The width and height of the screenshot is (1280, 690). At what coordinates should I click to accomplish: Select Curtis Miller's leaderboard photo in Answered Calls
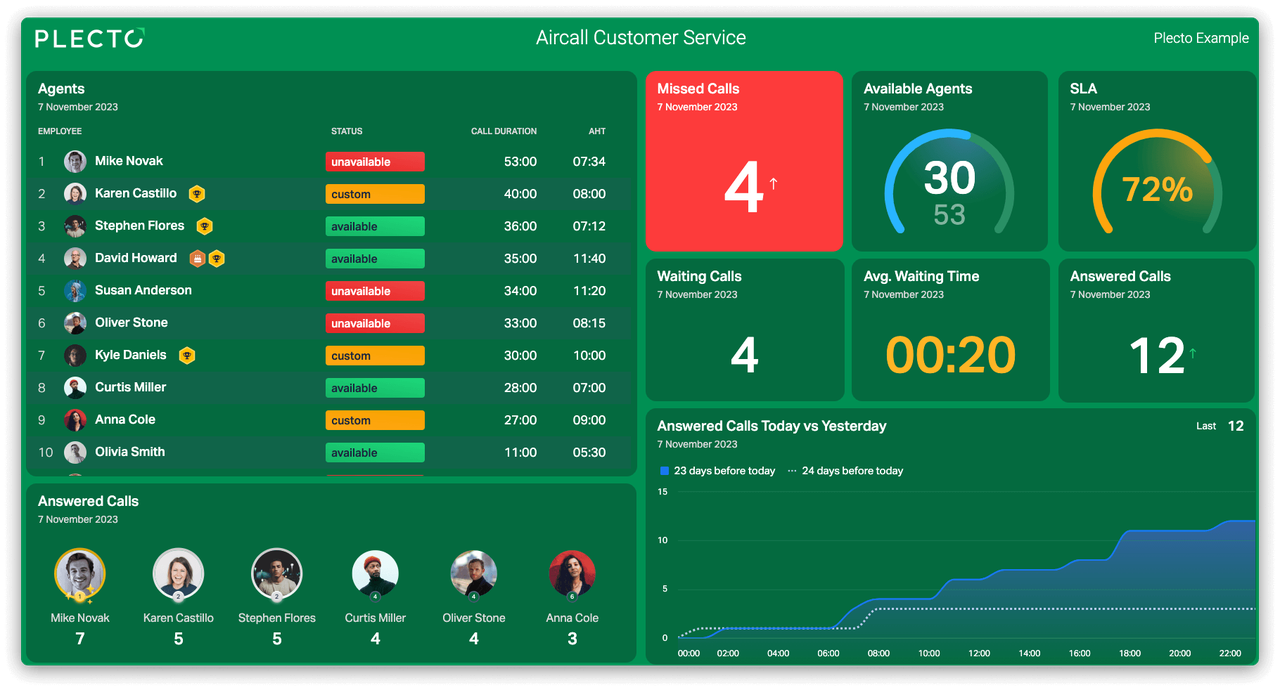tap(375, 574)
